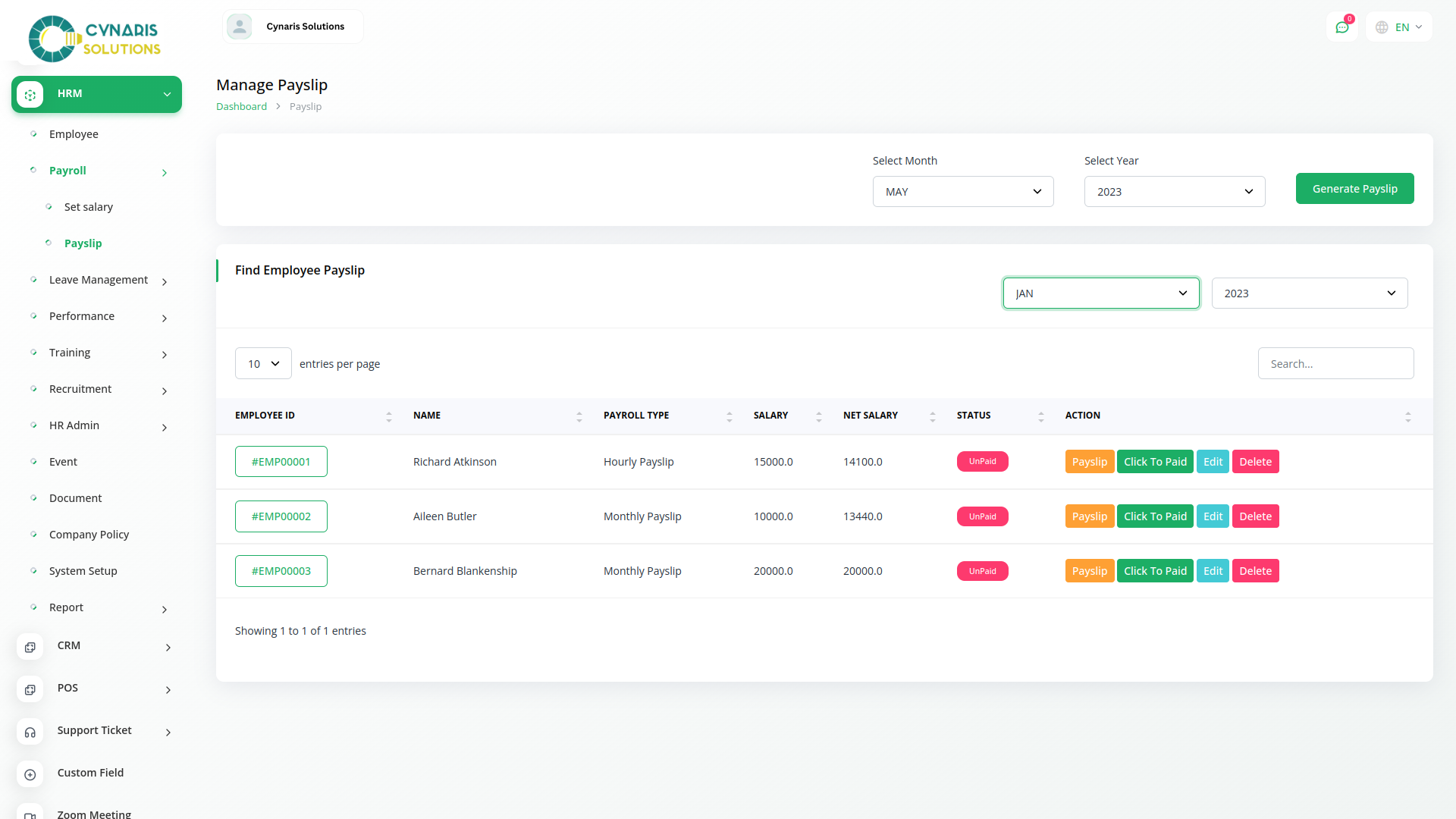Open the chat messages icon
Image resolution: width=1456 pixels, height=819 pixels.
(x=1341, y=27)
